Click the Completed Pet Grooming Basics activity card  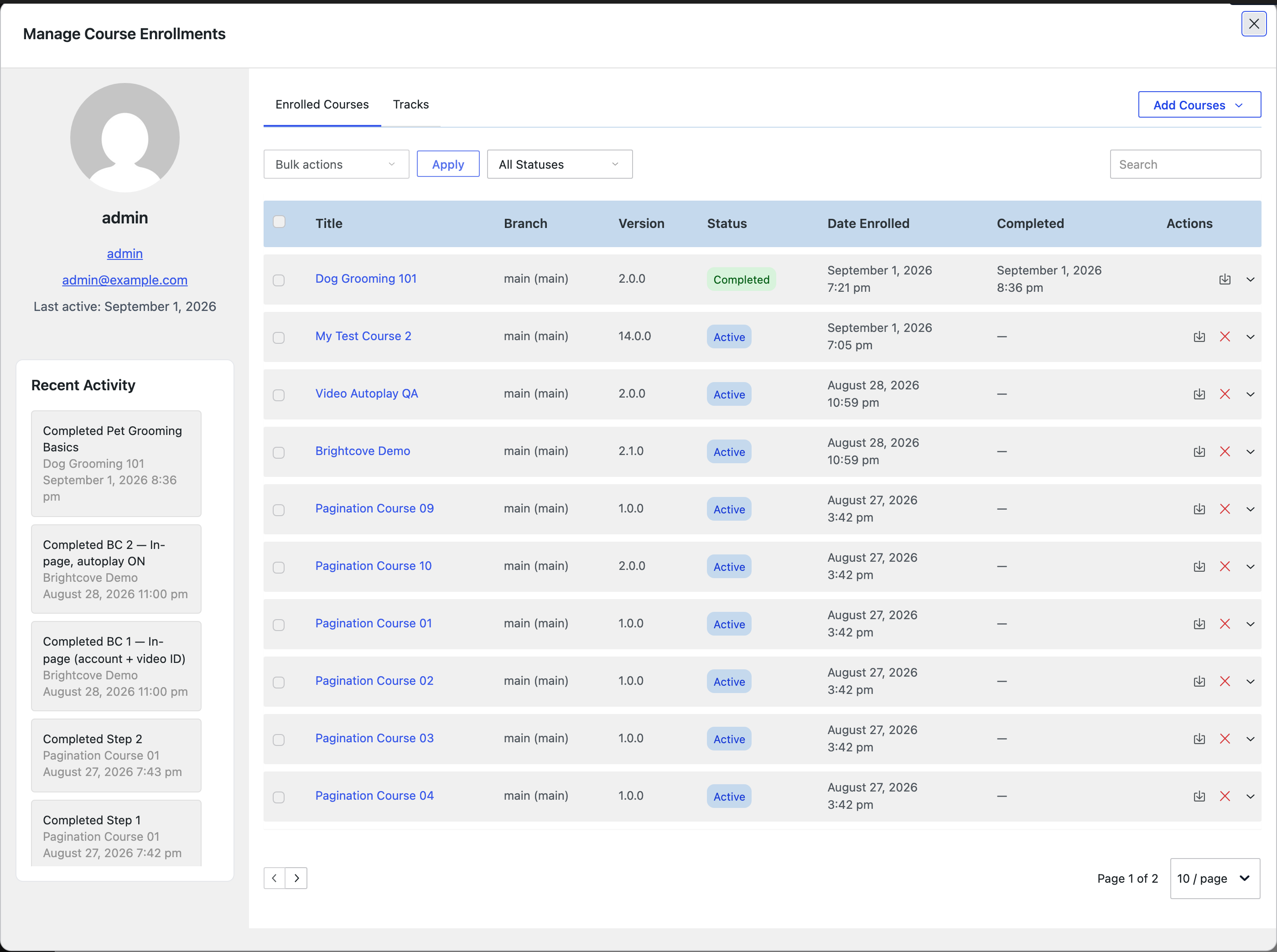(x=116, y=463)
